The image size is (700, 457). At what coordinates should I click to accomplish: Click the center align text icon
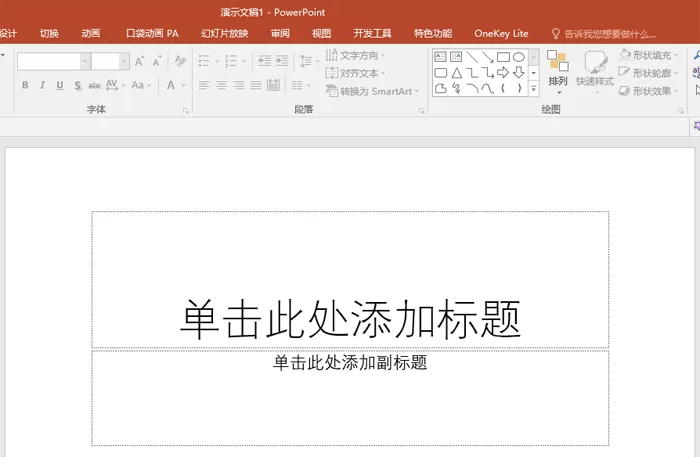[x=221, y=85]
